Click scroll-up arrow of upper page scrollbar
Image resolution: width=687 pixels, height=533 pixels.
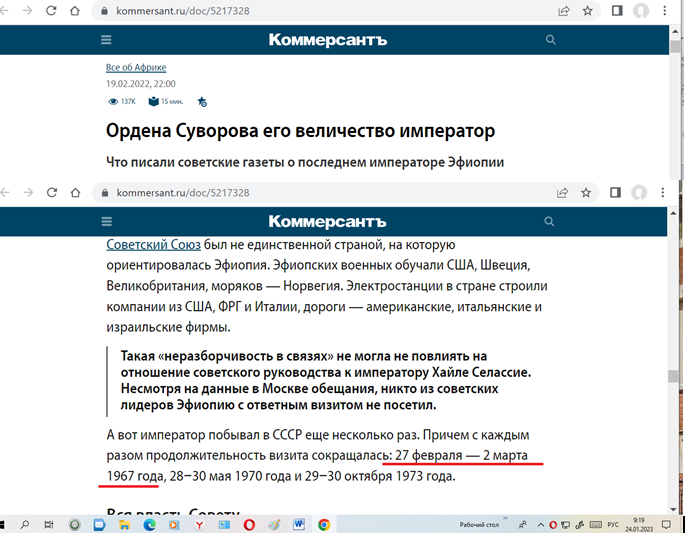pyautogui.click(x=676, y=32)
